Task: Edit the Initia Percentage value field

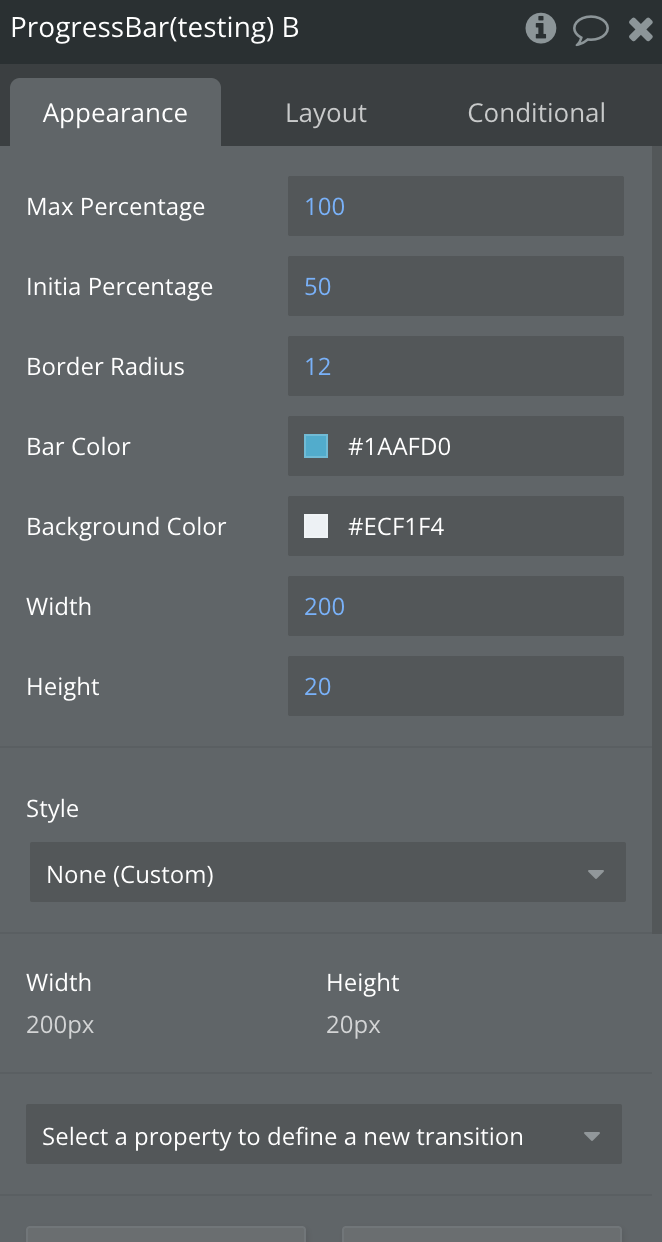Action: click(455, 287)
